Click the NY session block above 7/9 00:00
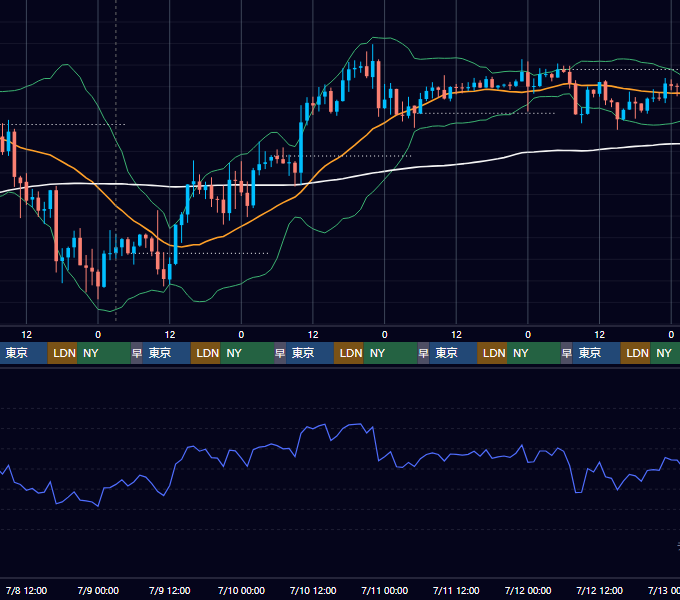The height and width of the screenshot is (600, 680). pos(104,353)
